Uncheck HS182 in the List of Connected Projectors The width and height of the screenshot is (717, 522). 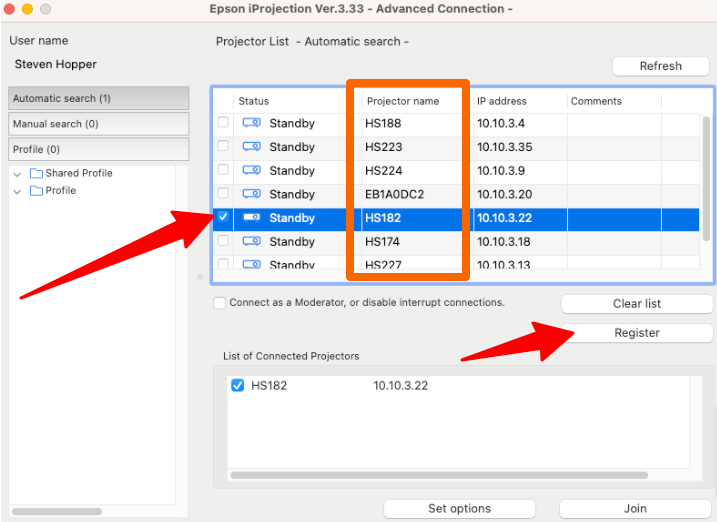237,385
